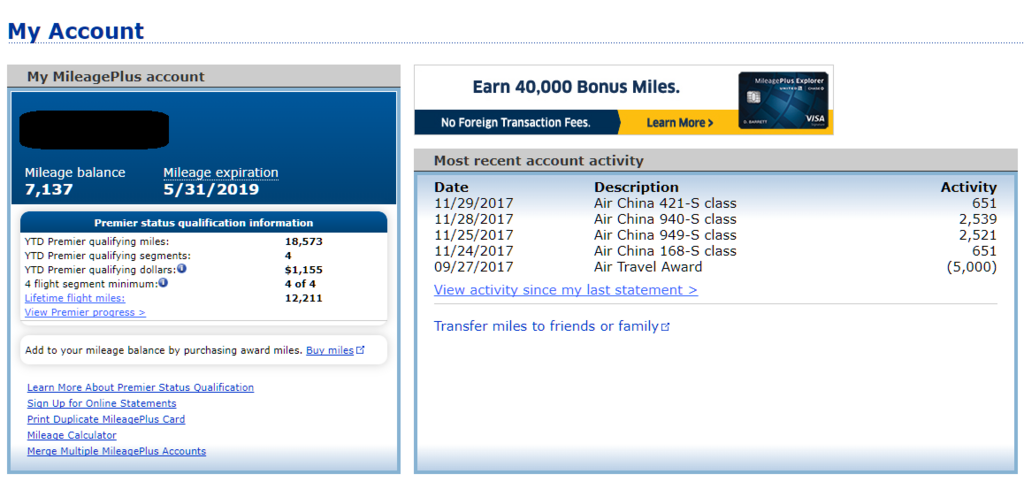This screenshot has width=1024, height=482.
Task: View activity since my last statement
Action: (x=566, y=289)
